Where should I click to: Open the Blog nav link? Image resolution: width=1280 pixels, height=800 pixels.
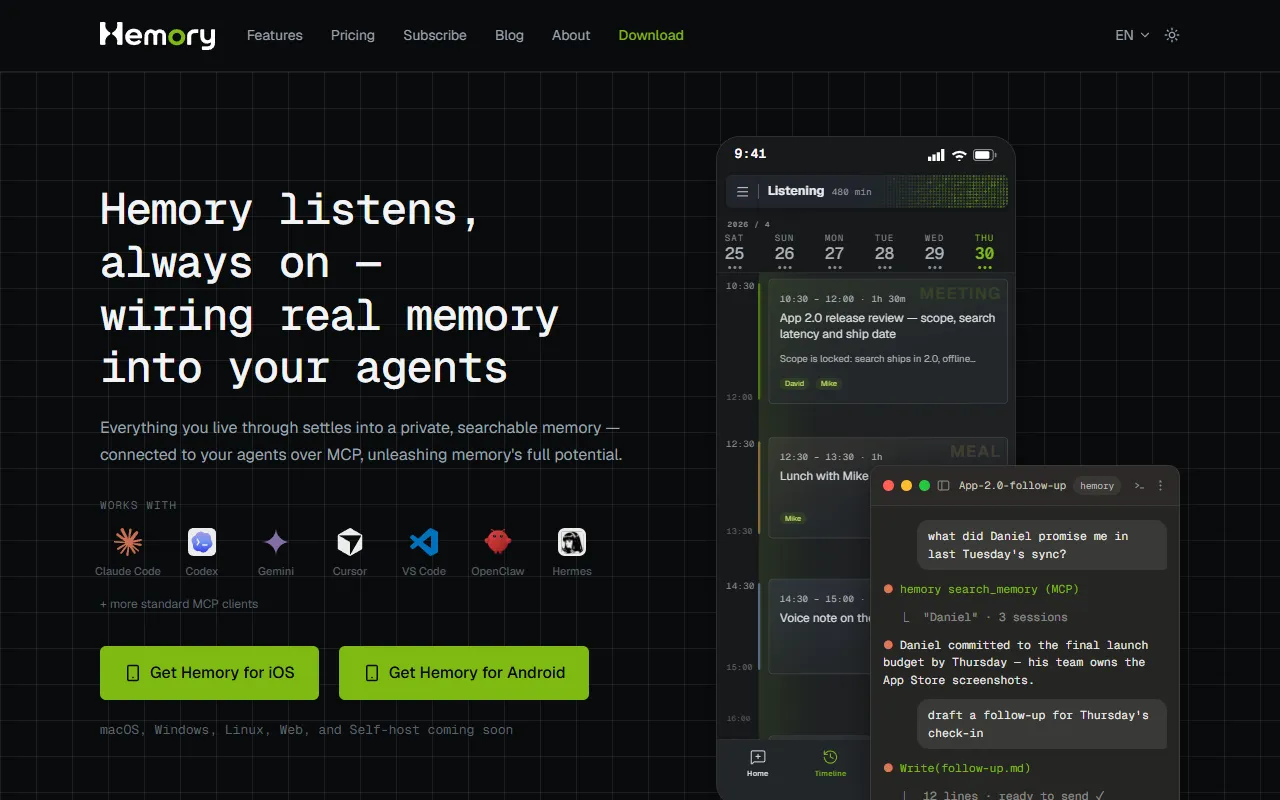coord(509,35)
